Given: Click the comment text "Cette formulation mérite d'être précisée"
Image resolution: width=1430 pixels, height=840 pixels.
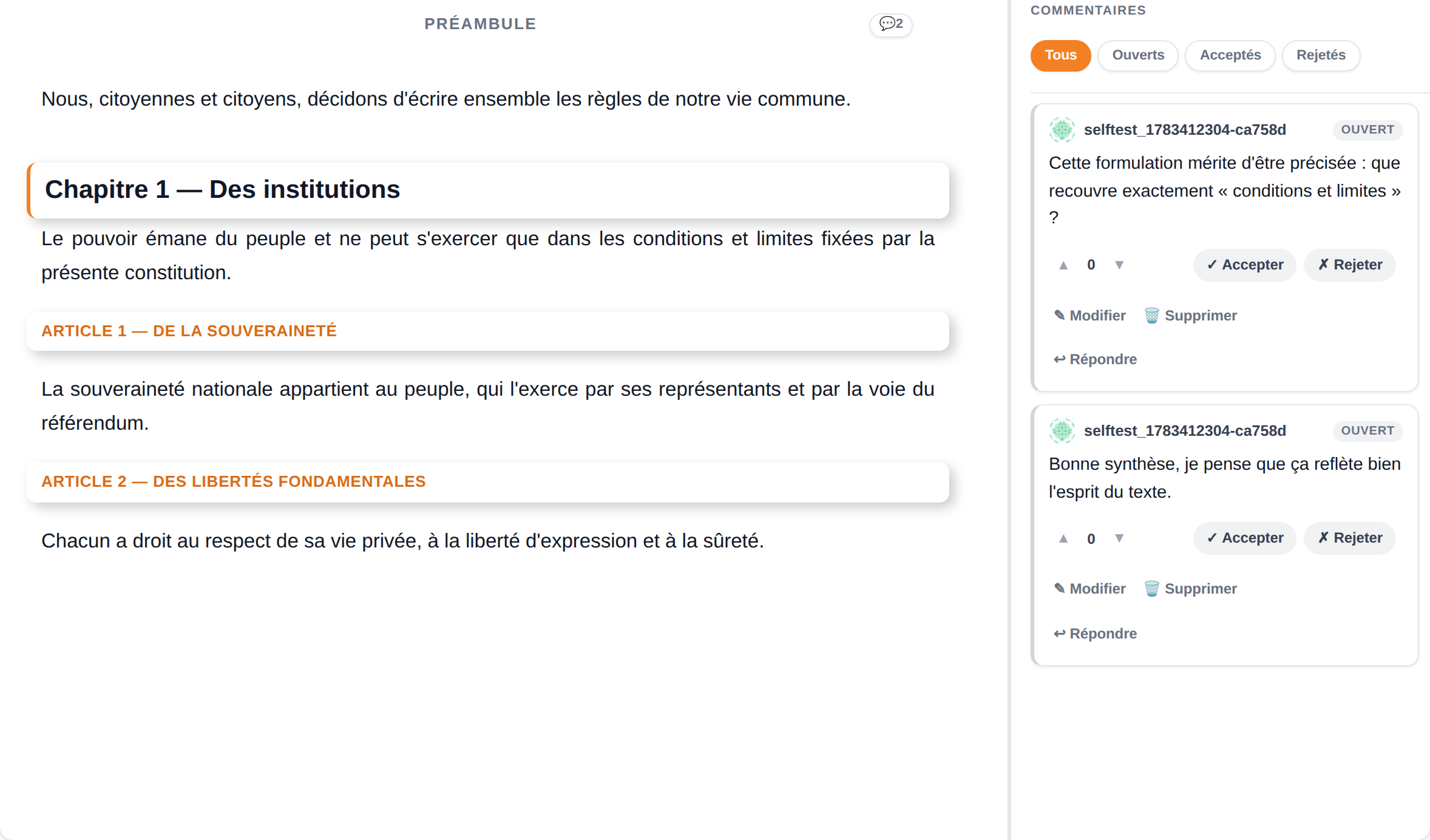Looking at the screenshot, I should pyautogui.click(x=1225, y=191).
